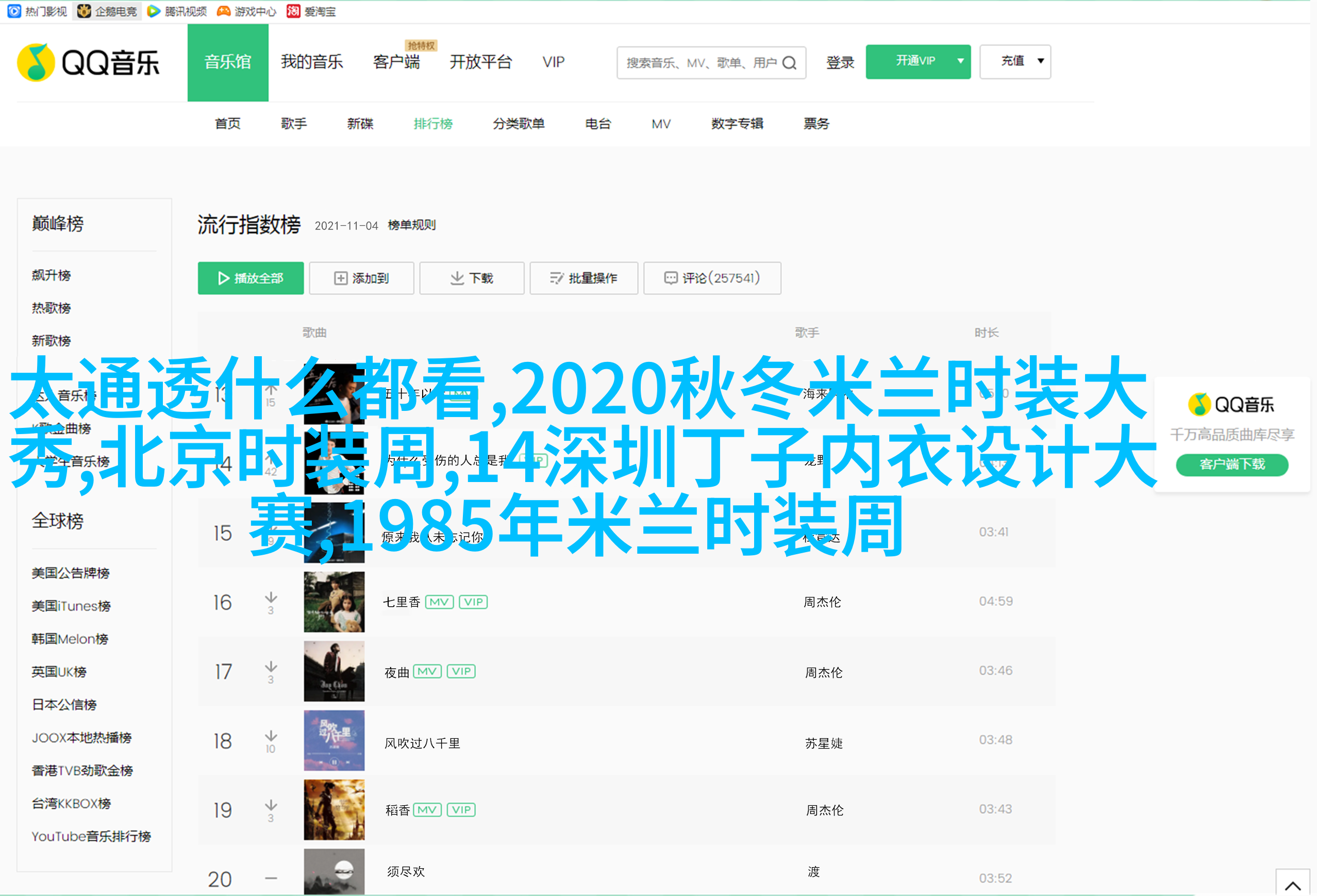
Task: Go to 首页 submenu
Action: coord(227,124)
